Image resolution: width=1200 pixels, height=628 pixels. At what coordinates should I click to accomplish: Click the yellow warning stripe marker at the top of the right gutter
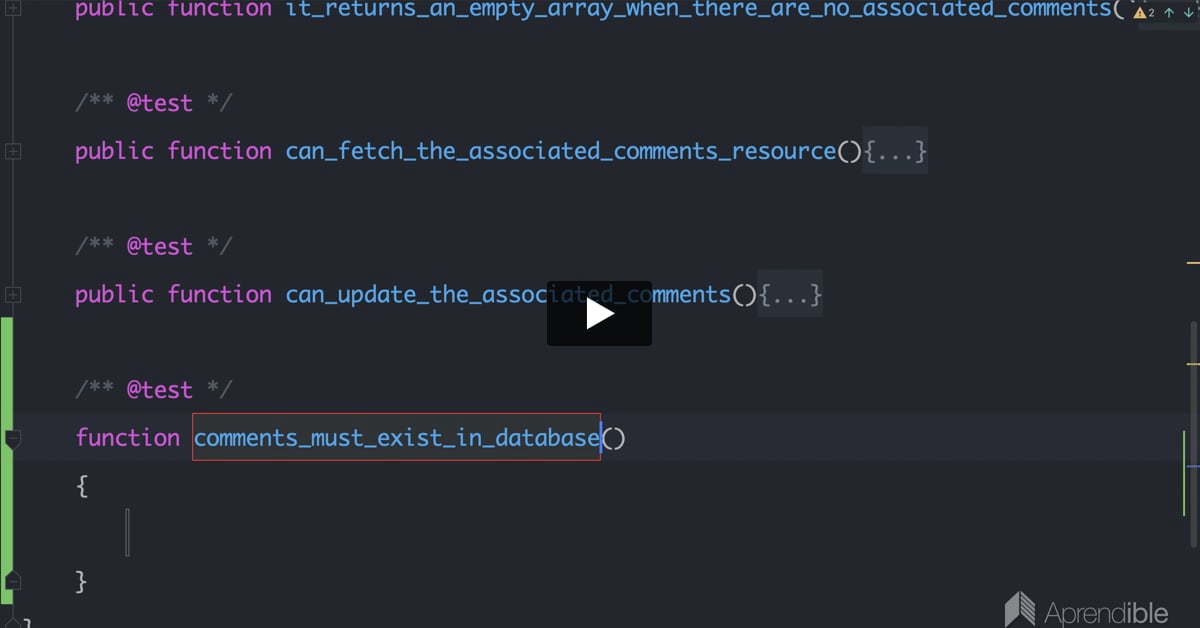coord(1192,263)
